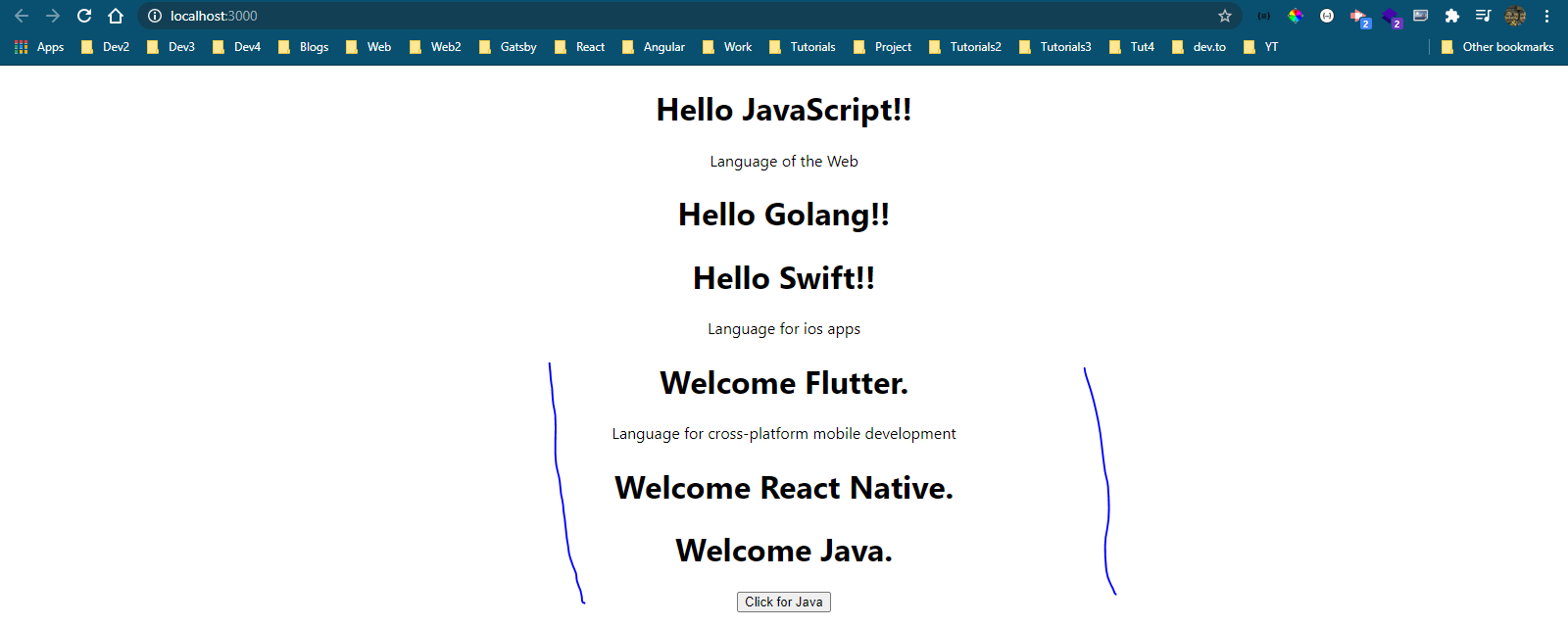Open the purple layers extension with badge 2
This screenshot has height=627, width=1568.
coord(1392,18)
